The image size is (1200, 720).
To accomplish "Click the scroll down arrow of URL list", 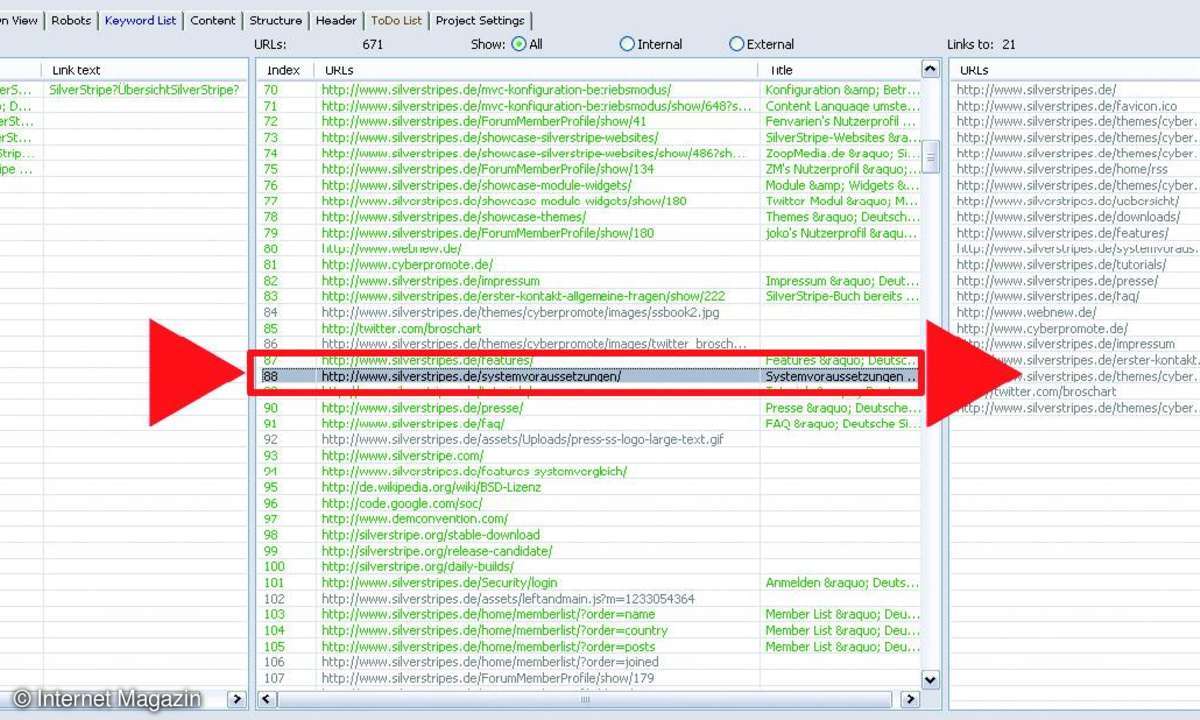I will point(930,679).
